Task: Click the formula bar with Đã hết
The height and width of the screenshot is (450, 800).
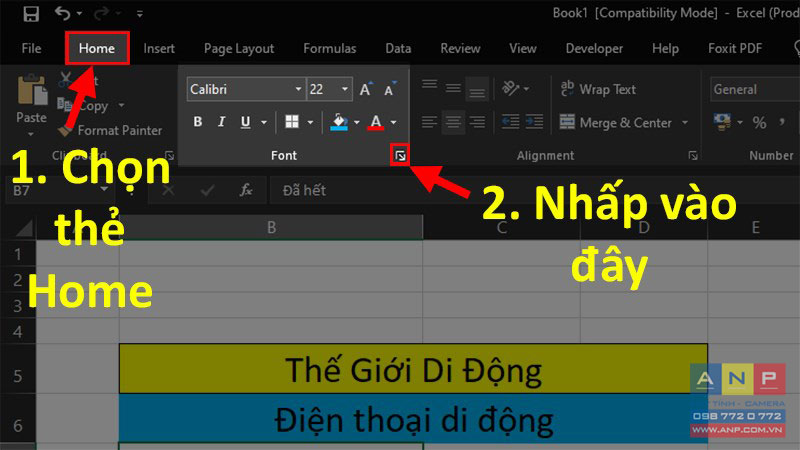Action: pyautogui.click(x=535, y=191)
